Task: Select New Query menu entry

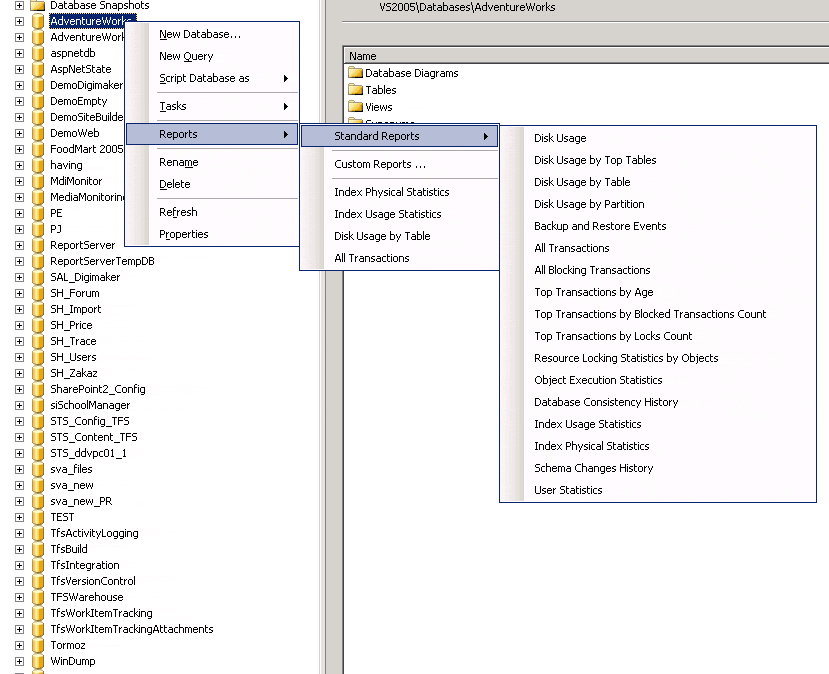Action: click(213, 56)
